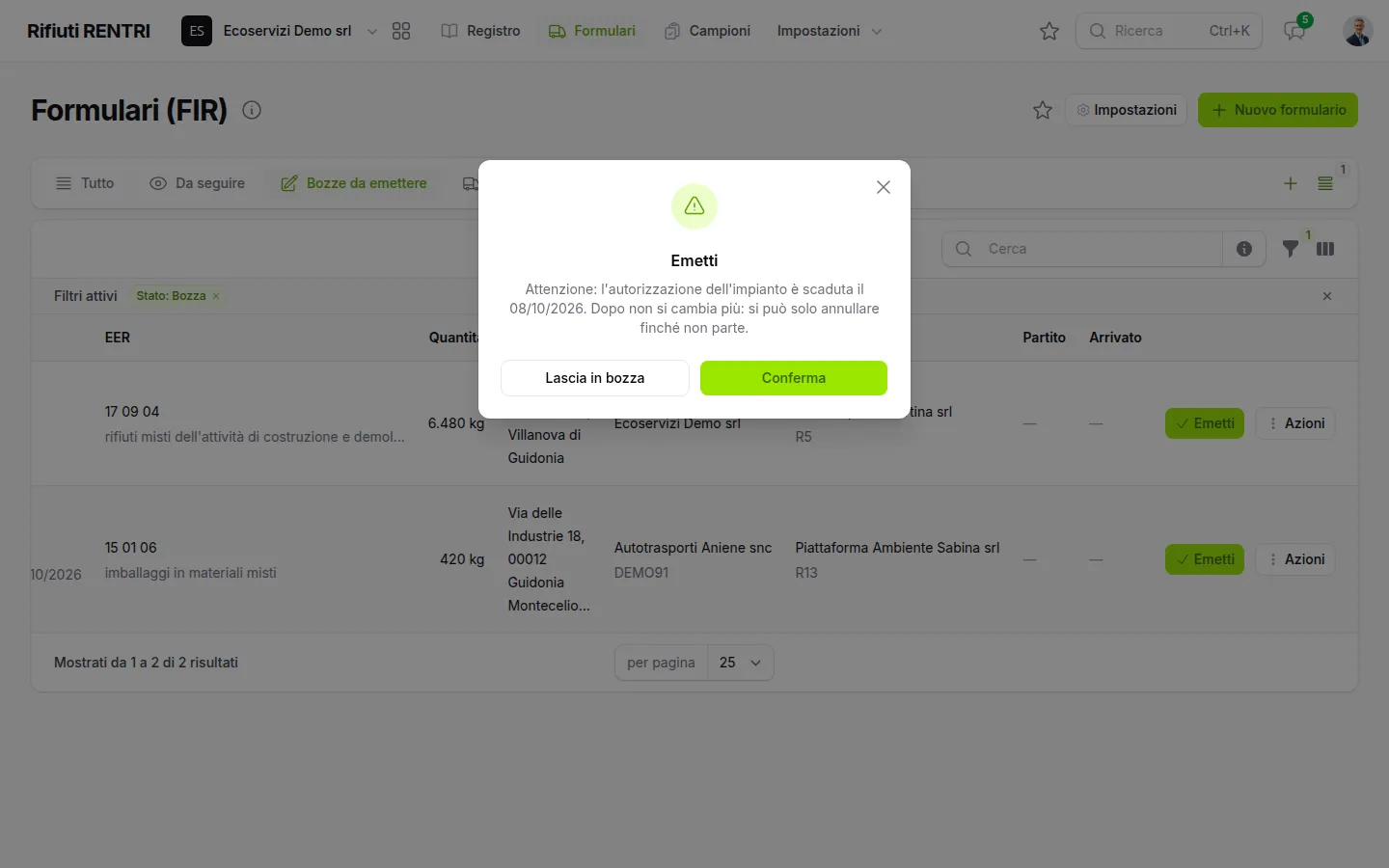The height and width of the screenshot is (868, 1389).
Task: Switch to the Da seguire tab
Action: click(198, 183)
